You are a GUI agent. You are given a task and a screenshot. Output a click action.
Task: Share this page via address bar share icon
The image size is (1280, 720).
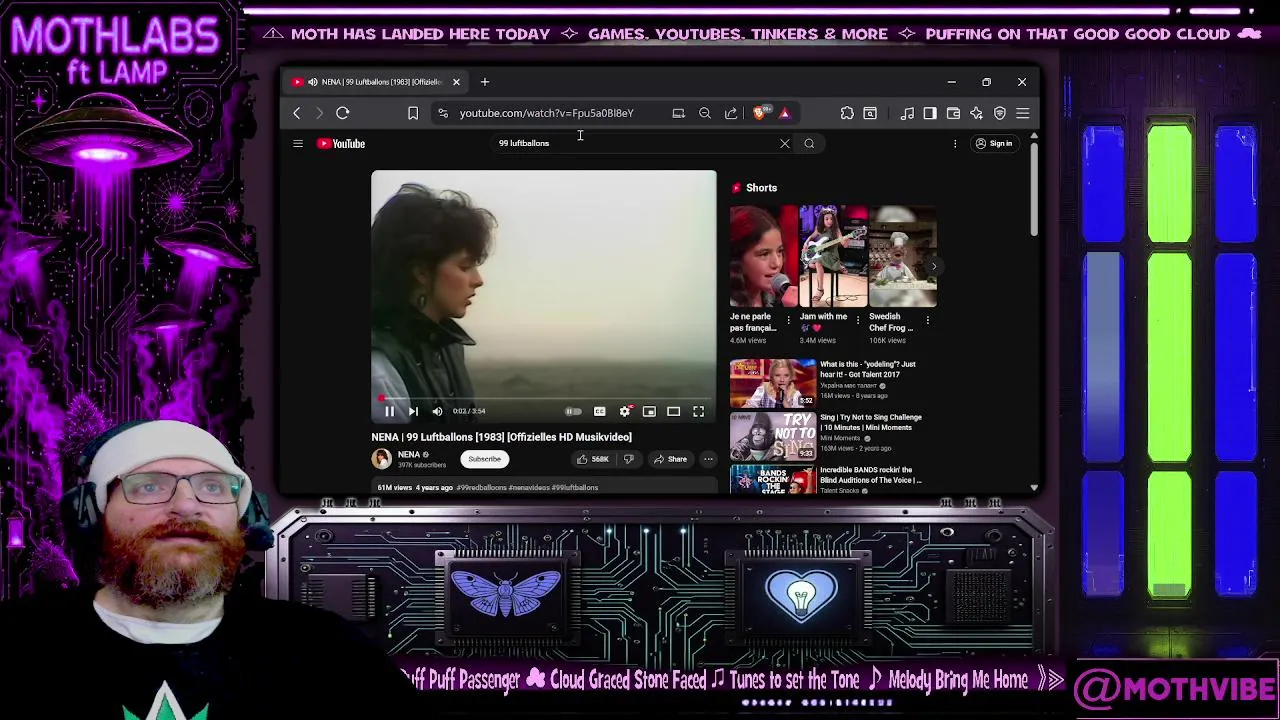(x=731, y=113)
